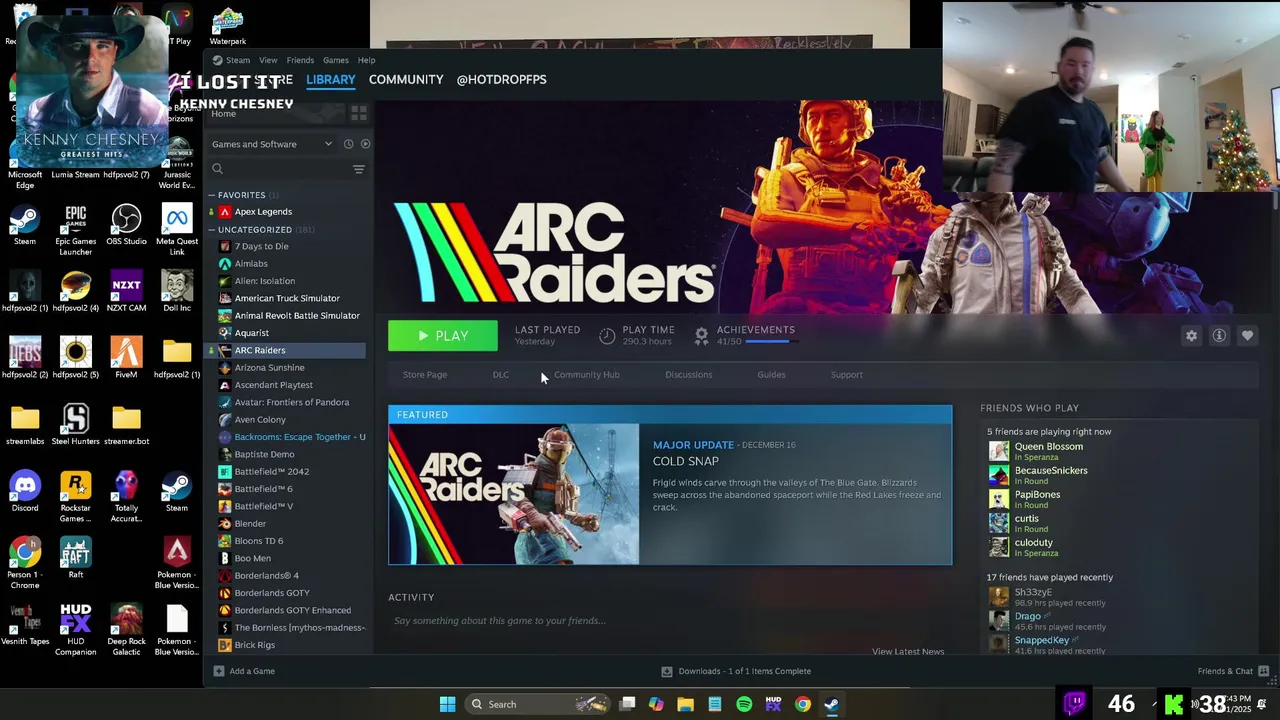Select Battlefield 2042 in library list
This screenshot has width=1280, height=720.
(272, 472)
